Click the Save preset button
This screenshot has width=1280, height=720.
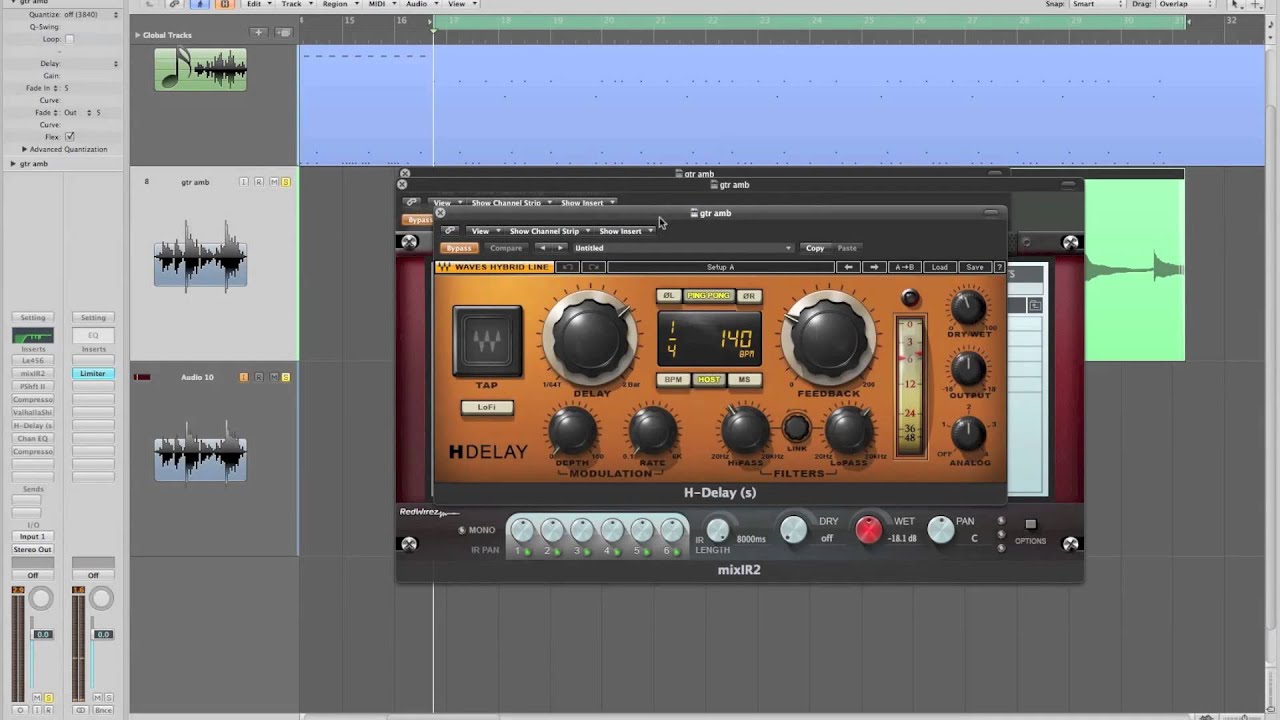click(974, 267)
